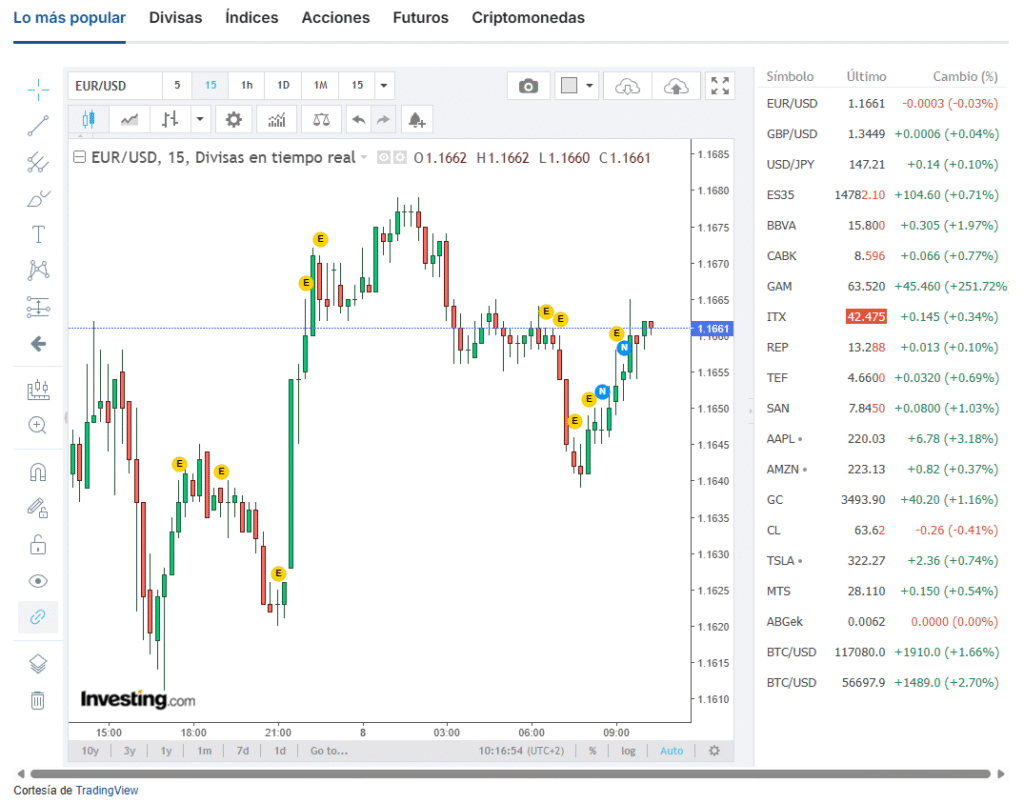Toggle Auto scale for price axis

671,751
